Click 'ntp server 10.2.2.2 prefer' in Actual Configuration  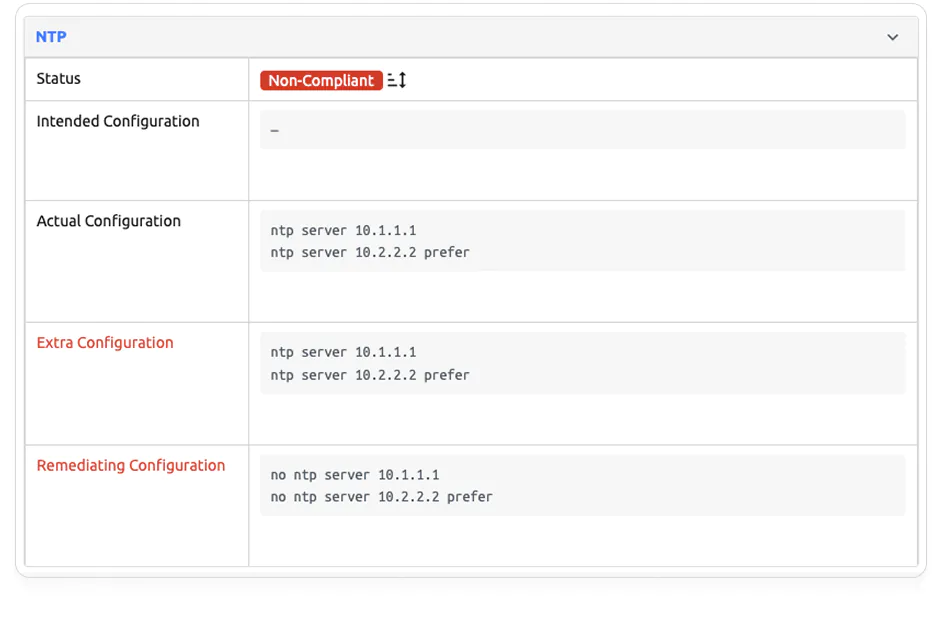click(x=369, y=253)
